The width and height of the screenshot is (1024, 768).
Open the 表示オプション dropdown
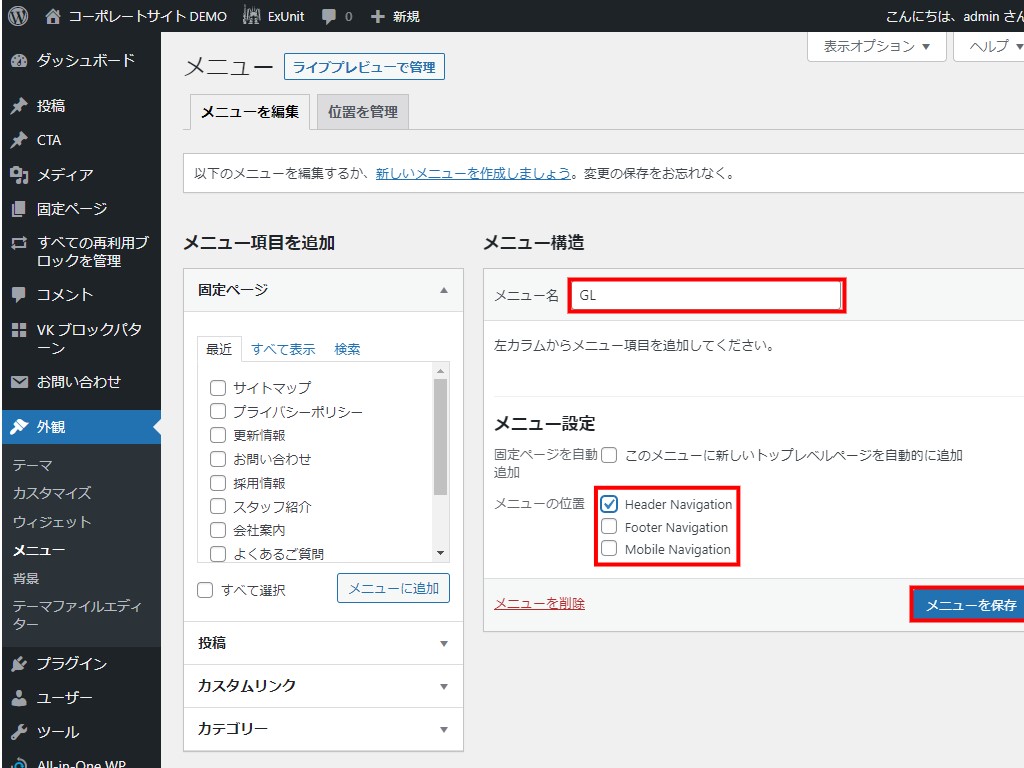point(876,46)
